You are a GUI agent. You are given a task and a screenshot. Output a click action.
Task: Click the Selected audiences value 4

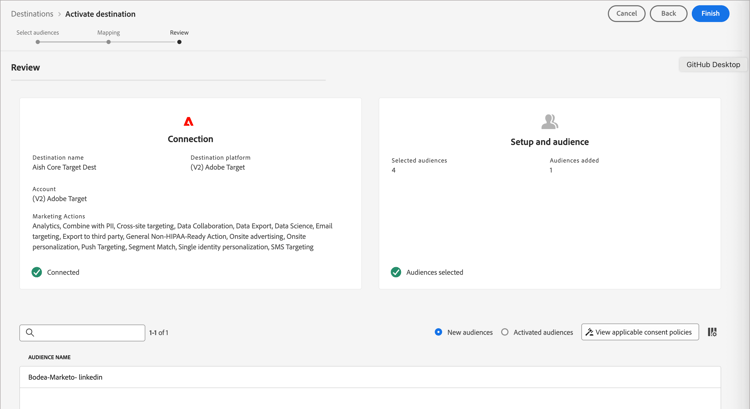[x=394, y=170]
